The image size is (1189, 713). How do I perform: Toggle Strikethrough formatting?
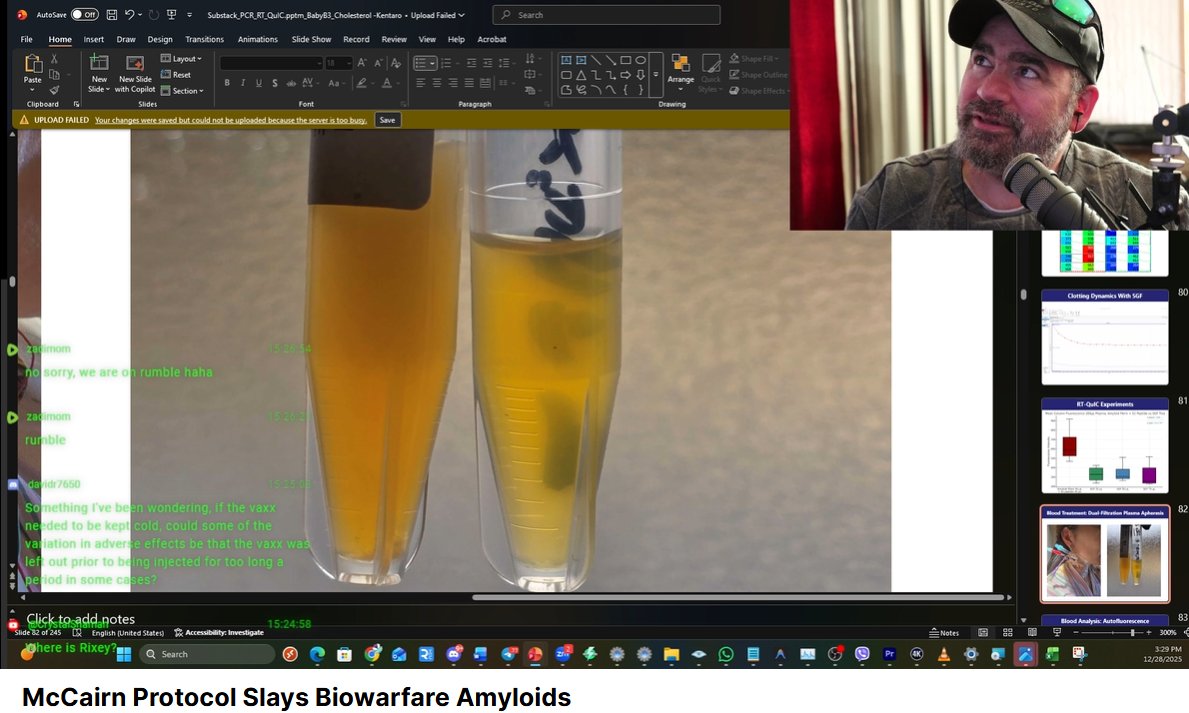[x=290, y=83]
